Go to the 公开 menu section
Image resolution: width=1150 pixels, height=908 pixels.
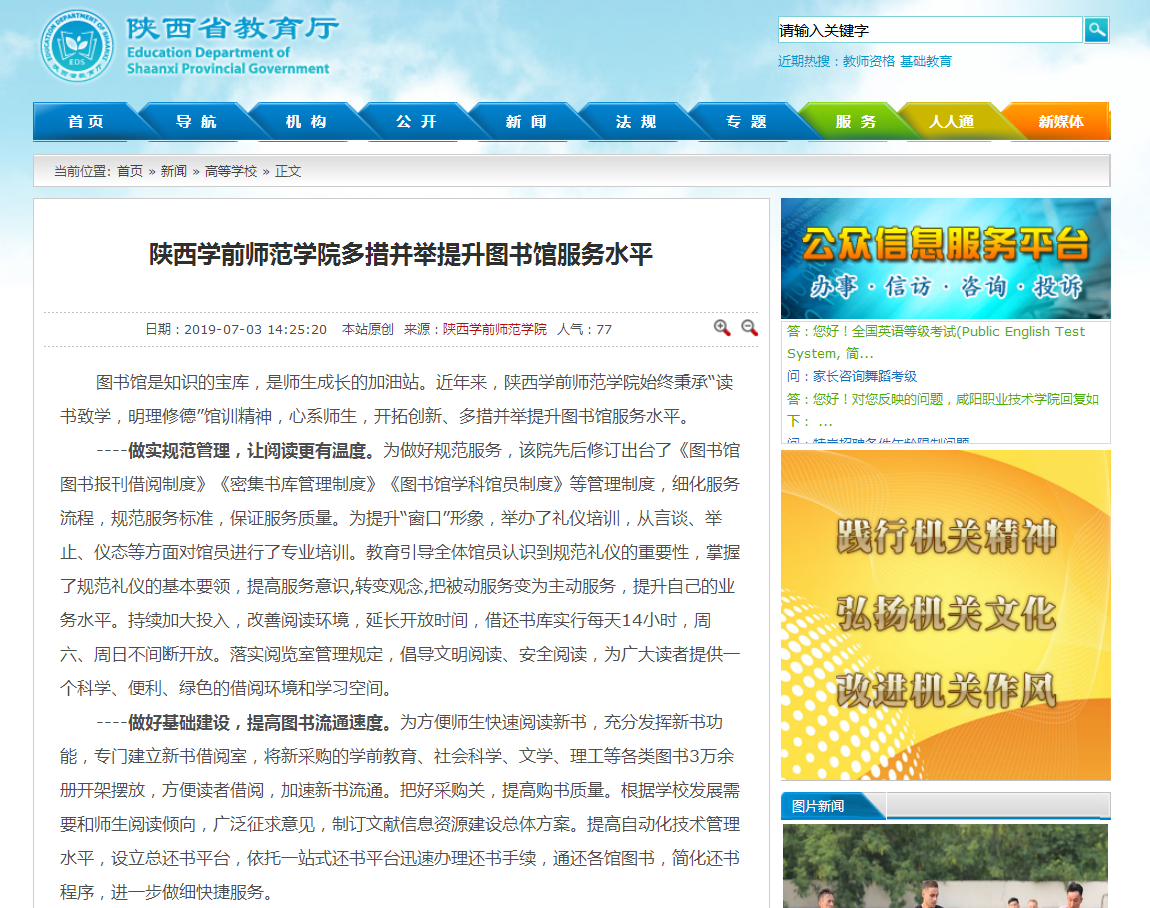pyautogui.click(x=416, y=122)
